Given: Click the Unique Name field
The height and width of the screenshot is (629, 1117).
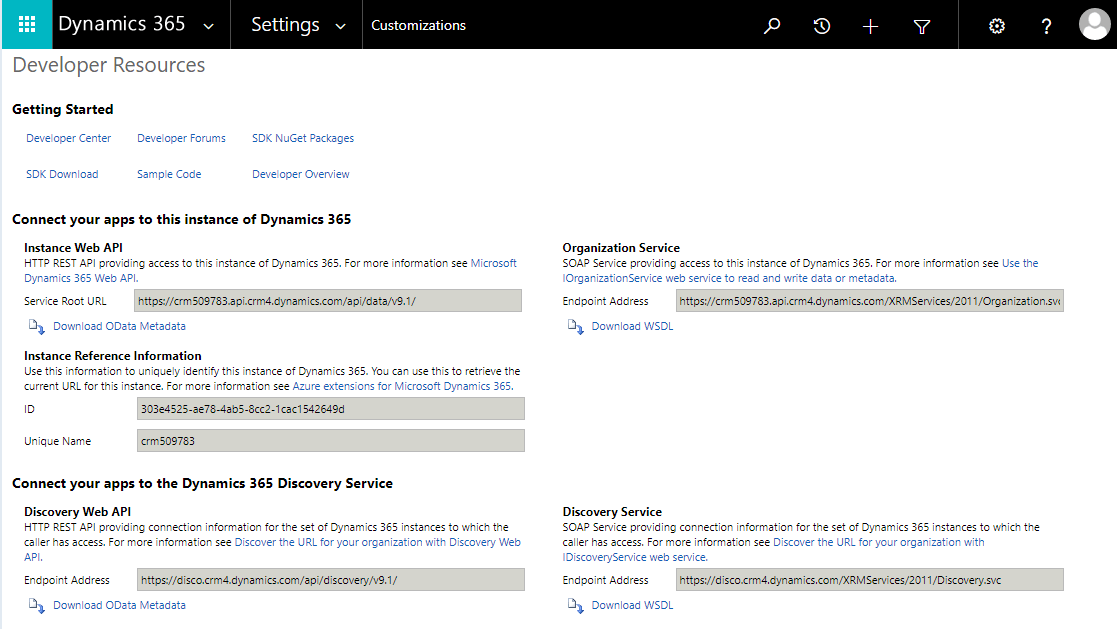Looking at the screenshot, I should pyautogui.click(x=331, y=441).
